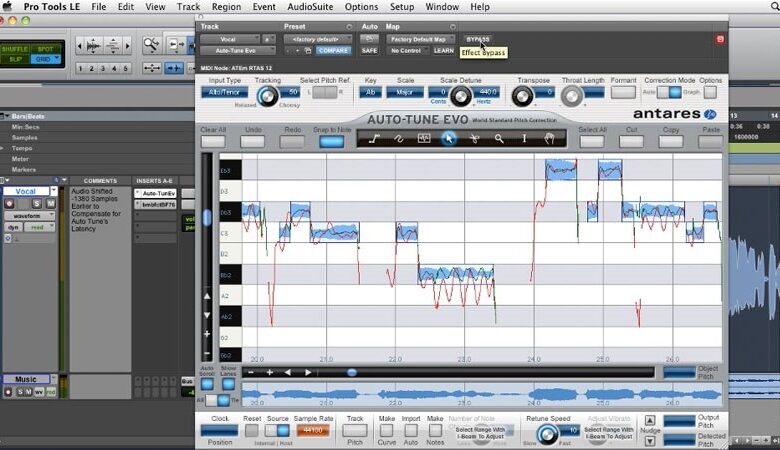The width and height of the screenshot is (780, 450).
Task: Click the horizontal scroll thumb below graph
Action: 352,372
